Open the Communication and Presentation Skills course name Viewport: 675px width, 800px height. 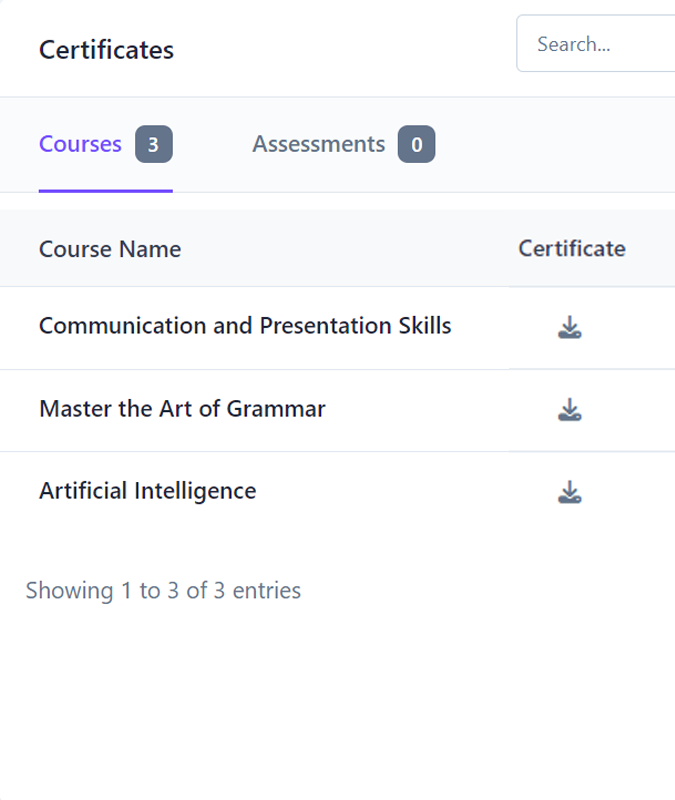(x=245, y=326)
